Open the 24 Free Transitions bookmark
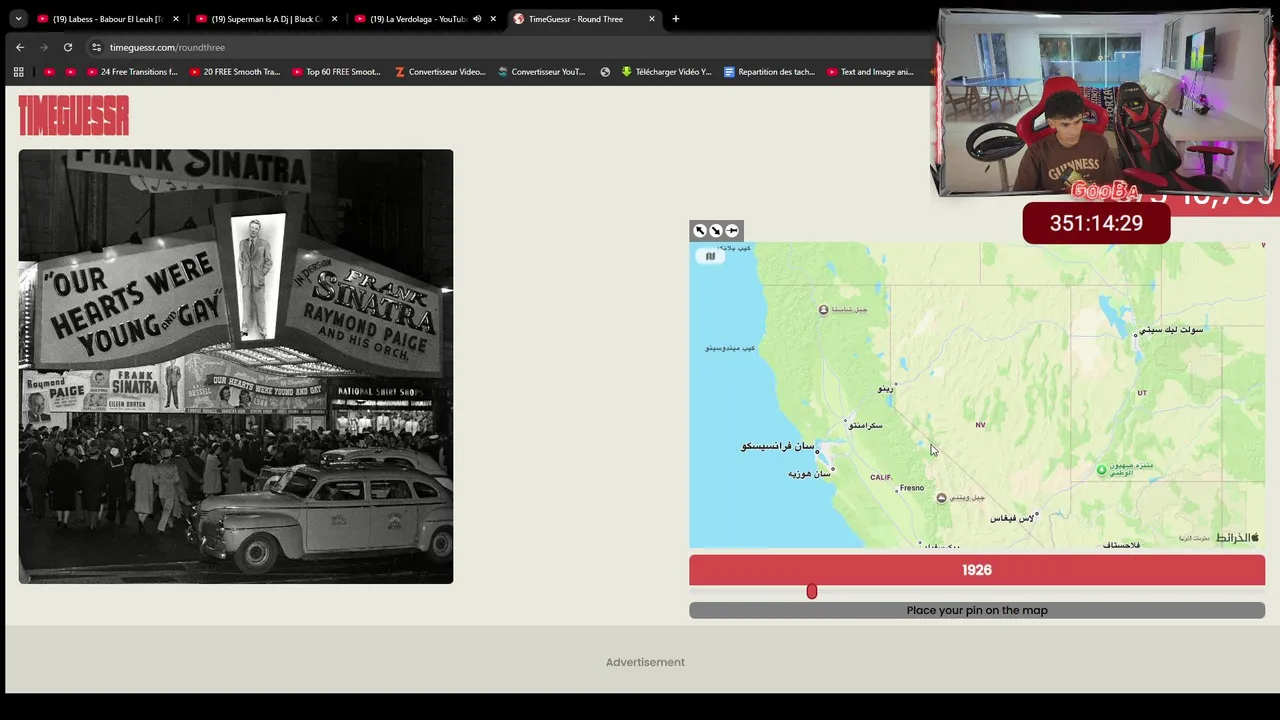Viewport: 1280px width, 720px height. pyautogui.click(x=132, y=72)
